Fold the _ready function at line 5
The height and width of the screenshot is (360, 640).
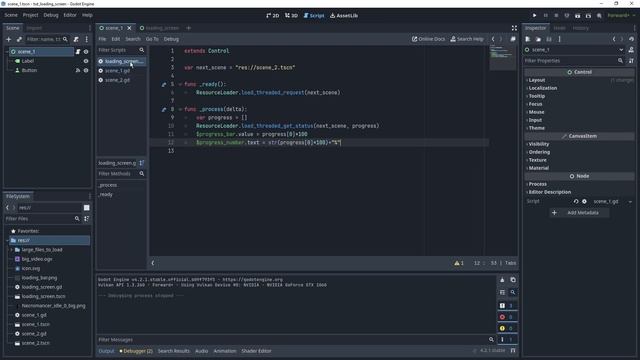[x=180, y=84]
